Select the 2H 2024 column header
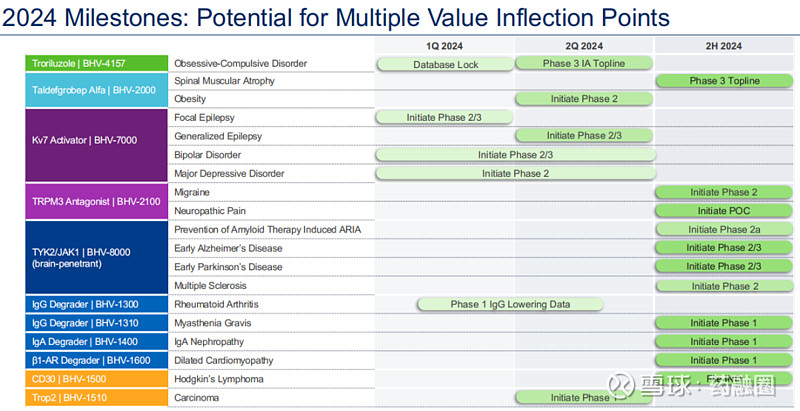This screenshot has width=800, height=411. pyautogui.click(x=724, y=46)
